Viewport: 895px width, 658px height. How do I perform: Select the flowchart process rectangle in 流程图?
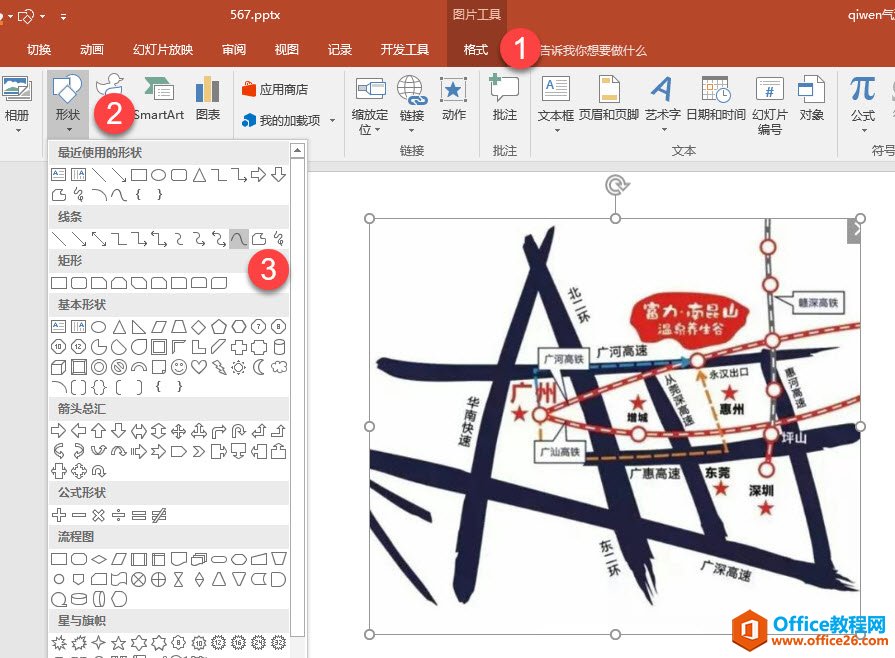point(59,559)
